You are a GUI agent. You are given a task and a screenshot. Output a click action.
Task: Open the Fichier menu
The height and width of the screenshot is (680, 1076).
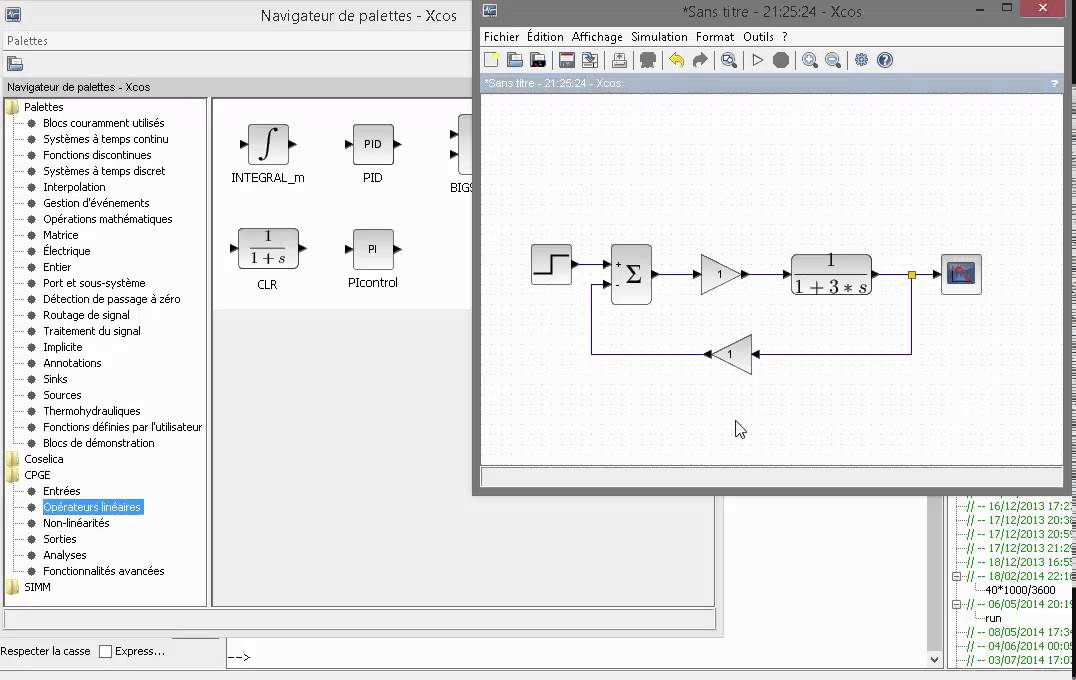click(x=502, y=37)
